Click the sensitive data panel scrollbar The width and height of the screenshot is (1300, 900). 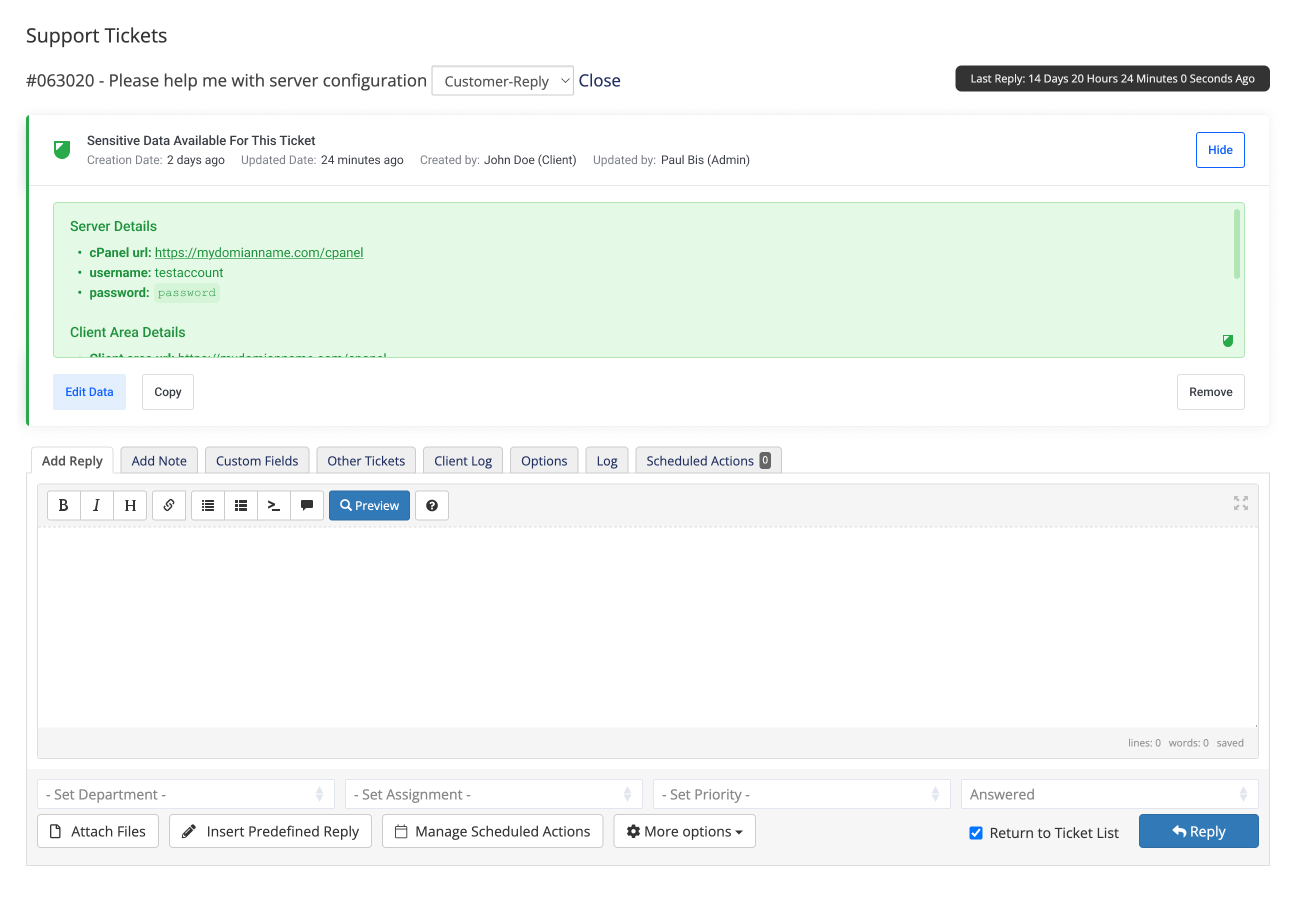click(1237, 245)
